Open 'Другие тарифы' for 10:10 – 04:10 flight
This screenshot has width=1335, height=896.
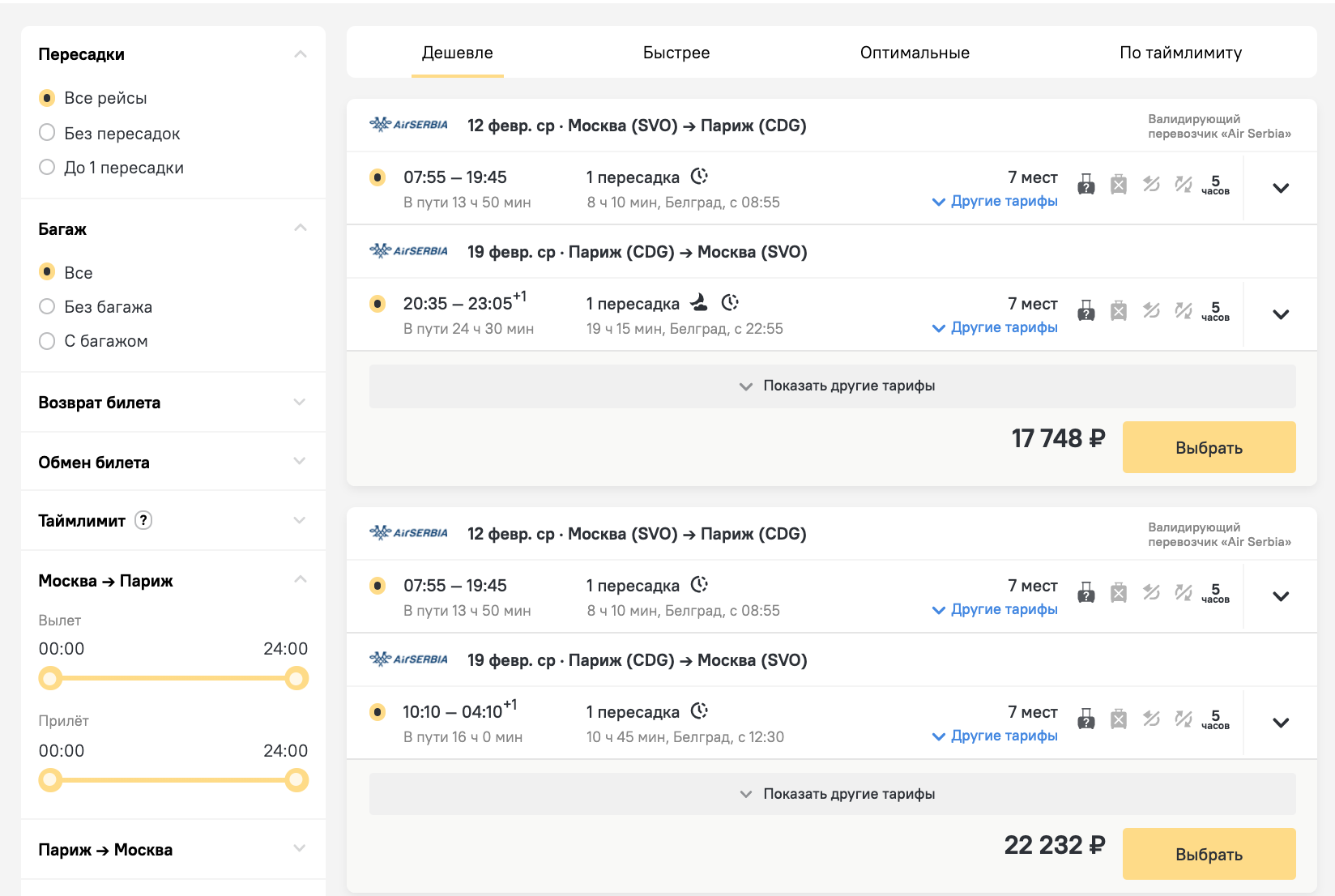click(995, 736)
